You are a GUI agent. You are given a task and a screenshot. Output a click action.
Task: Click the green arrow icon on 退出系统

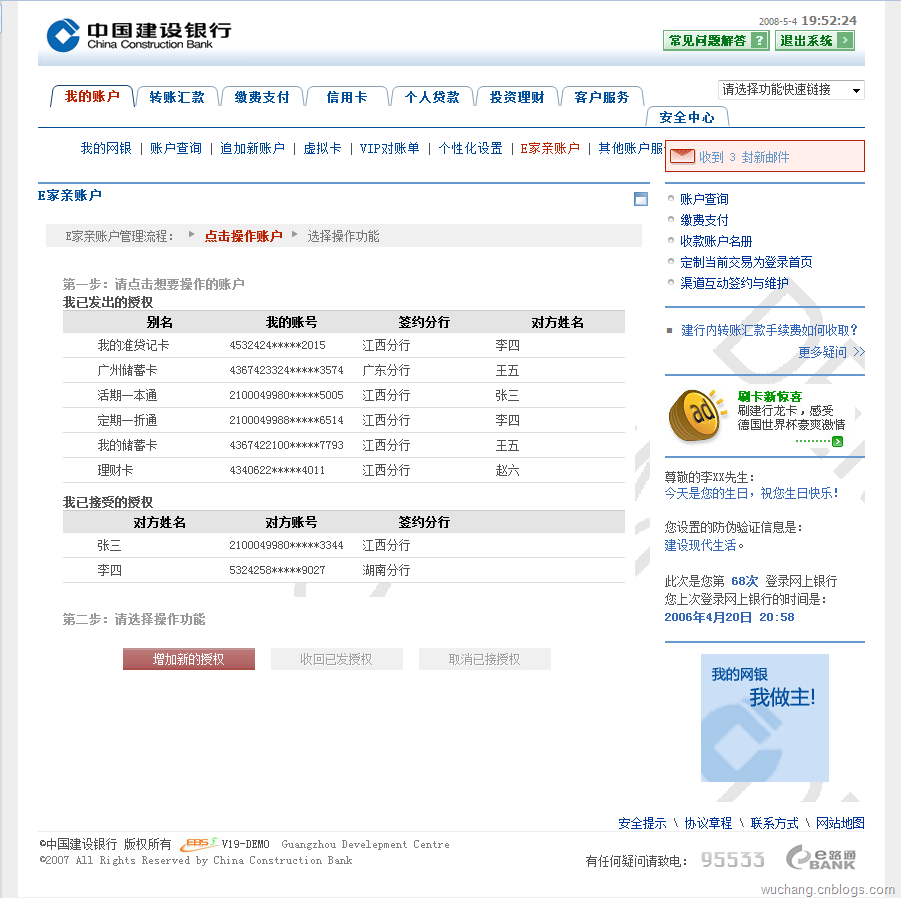click(x=845, y=41)
